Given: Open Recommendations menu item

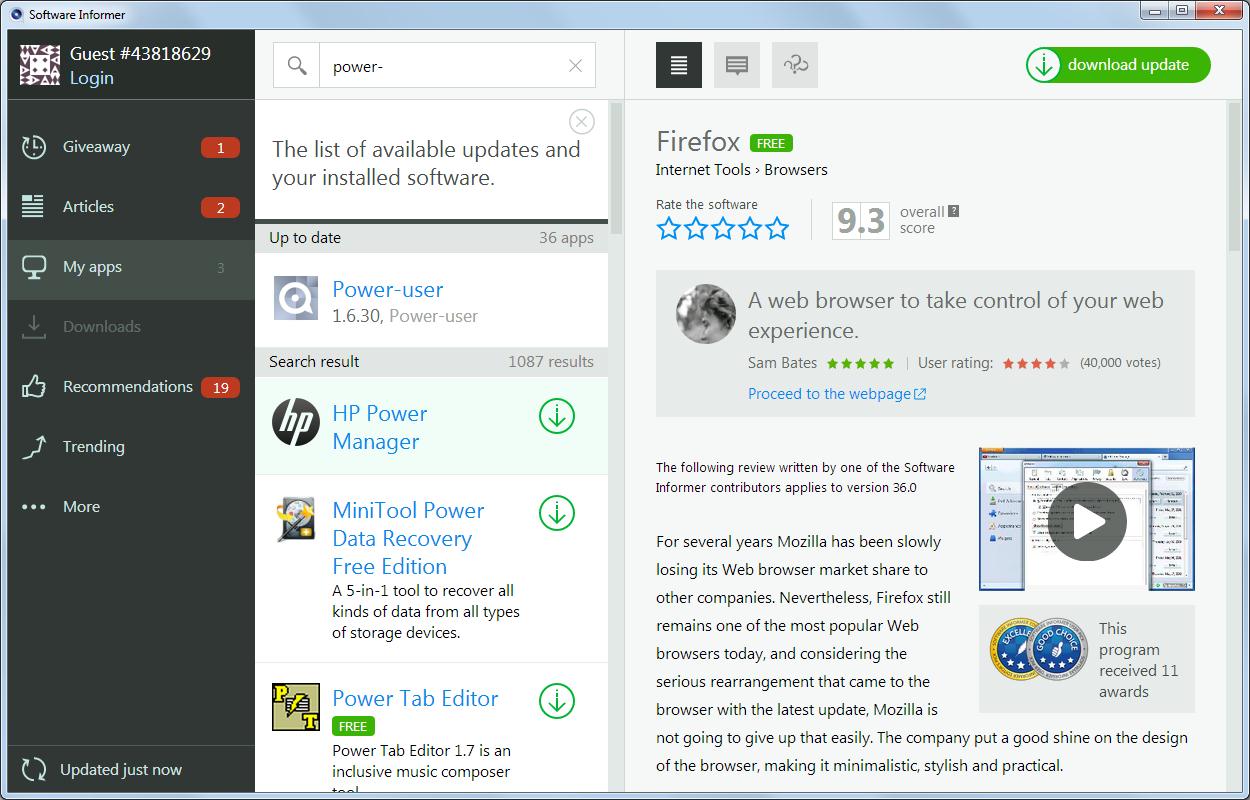Looking at the screenshot, I should coord(131,387).
